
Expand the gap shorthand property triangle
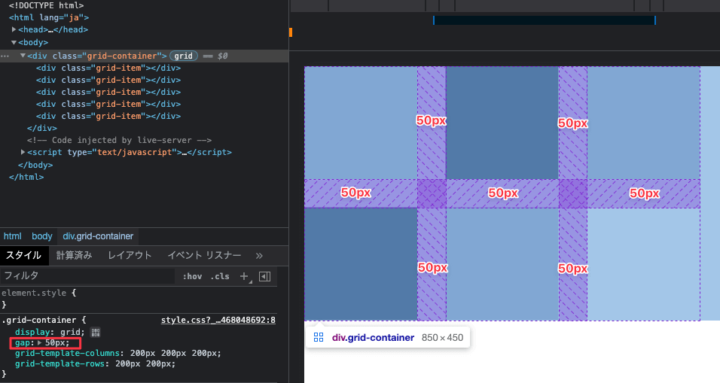point(39,343)
